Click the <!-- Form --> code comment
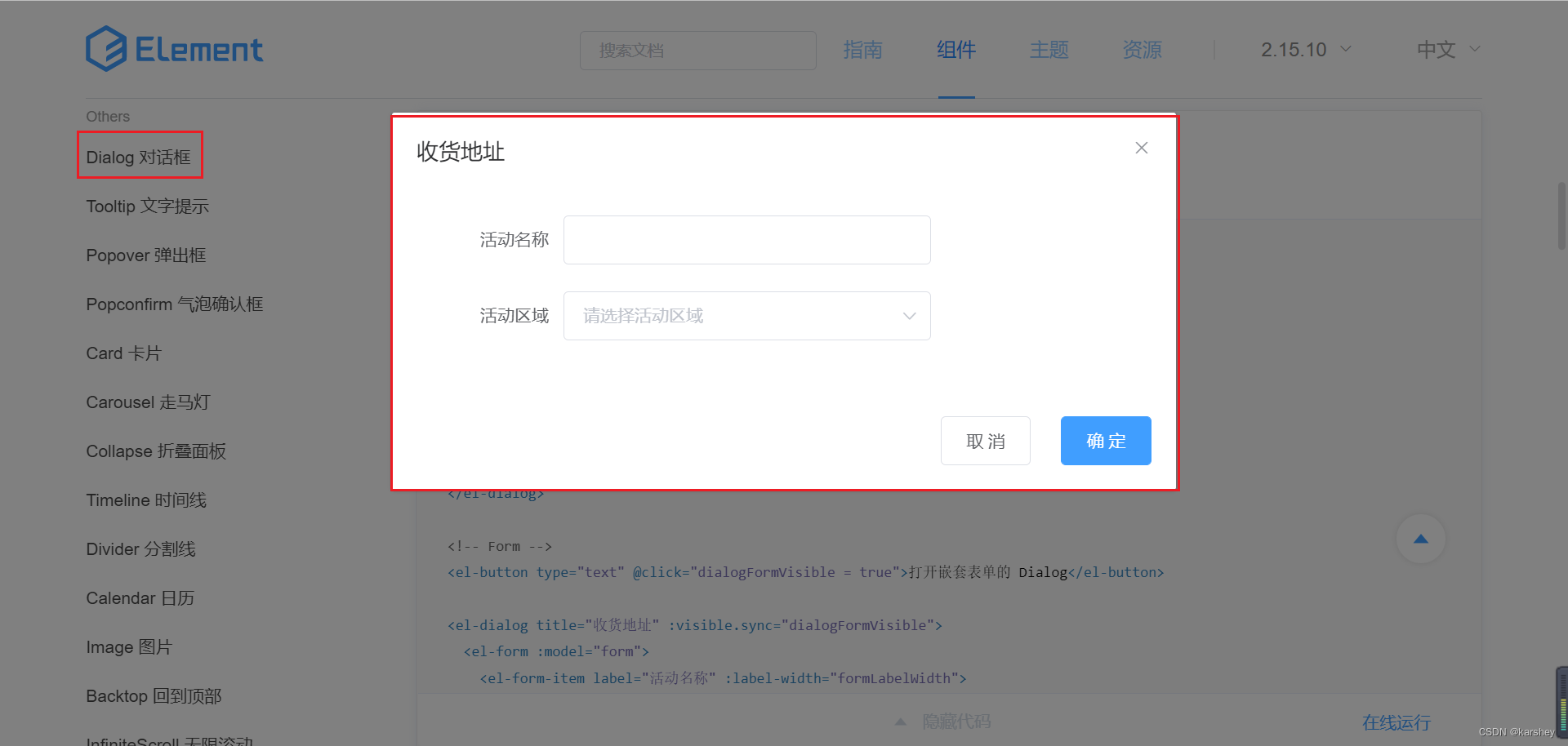This screenshot has width=1568, height=746. [x=500, y=546]
